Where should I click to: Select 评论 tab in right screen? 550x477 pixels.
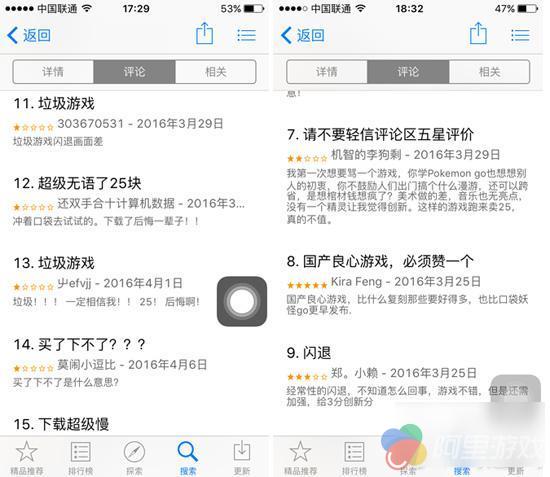pos(408,72)
